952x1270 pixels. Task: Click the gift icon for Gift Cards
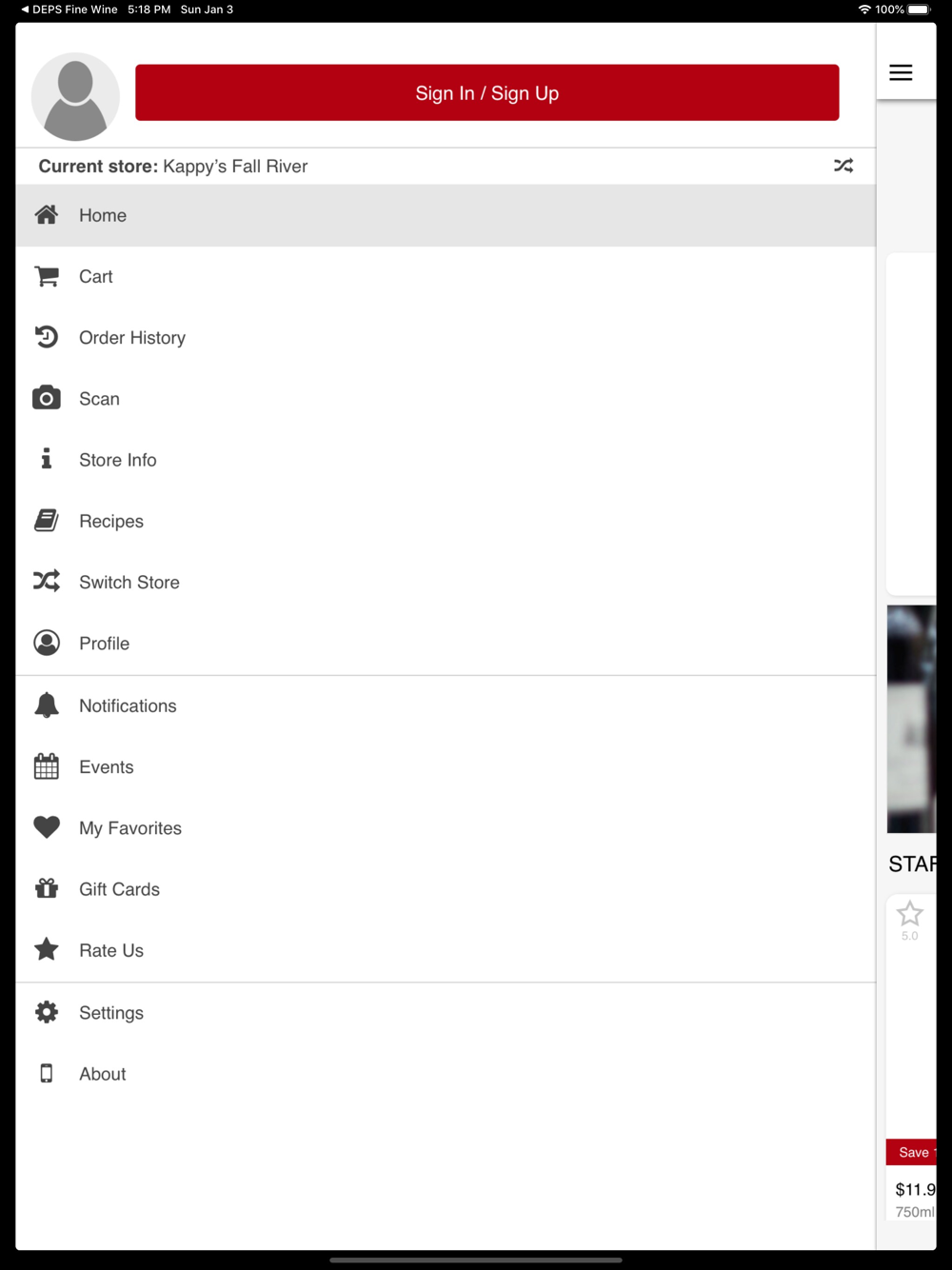click(x=47, y=888)
